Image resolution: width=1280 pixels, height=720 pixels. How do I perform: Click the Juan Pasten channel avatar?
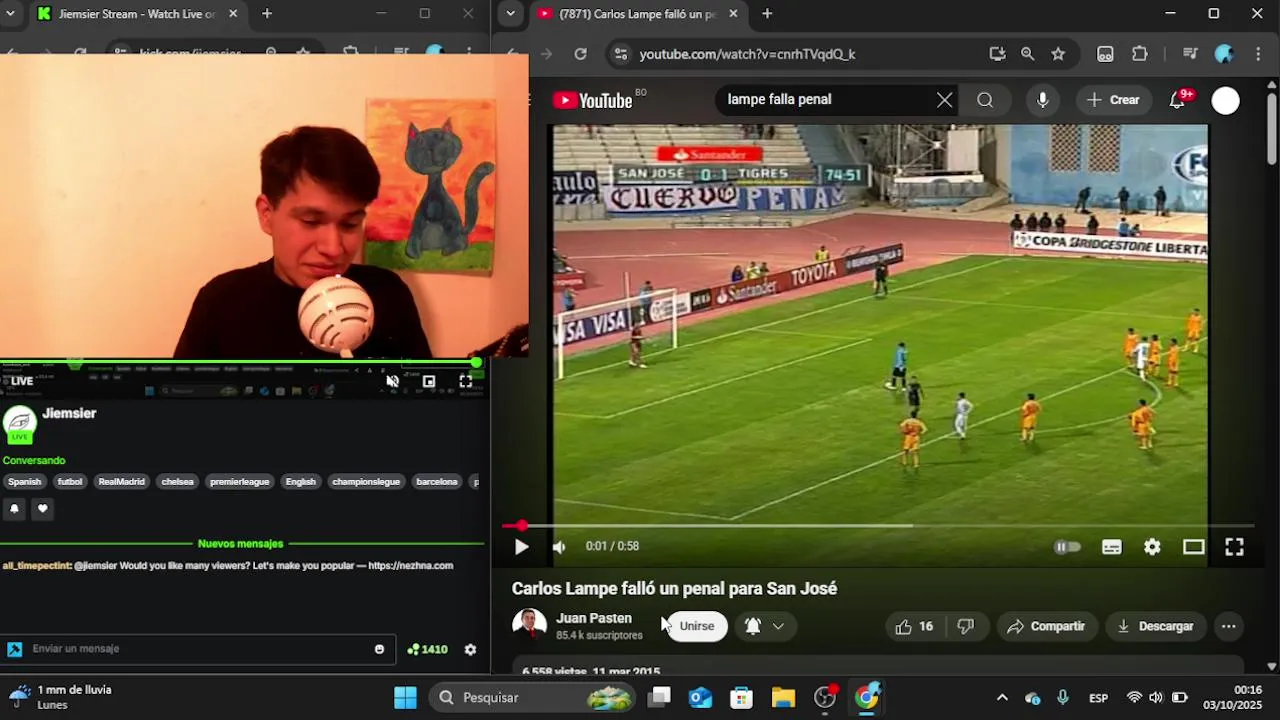529,625
